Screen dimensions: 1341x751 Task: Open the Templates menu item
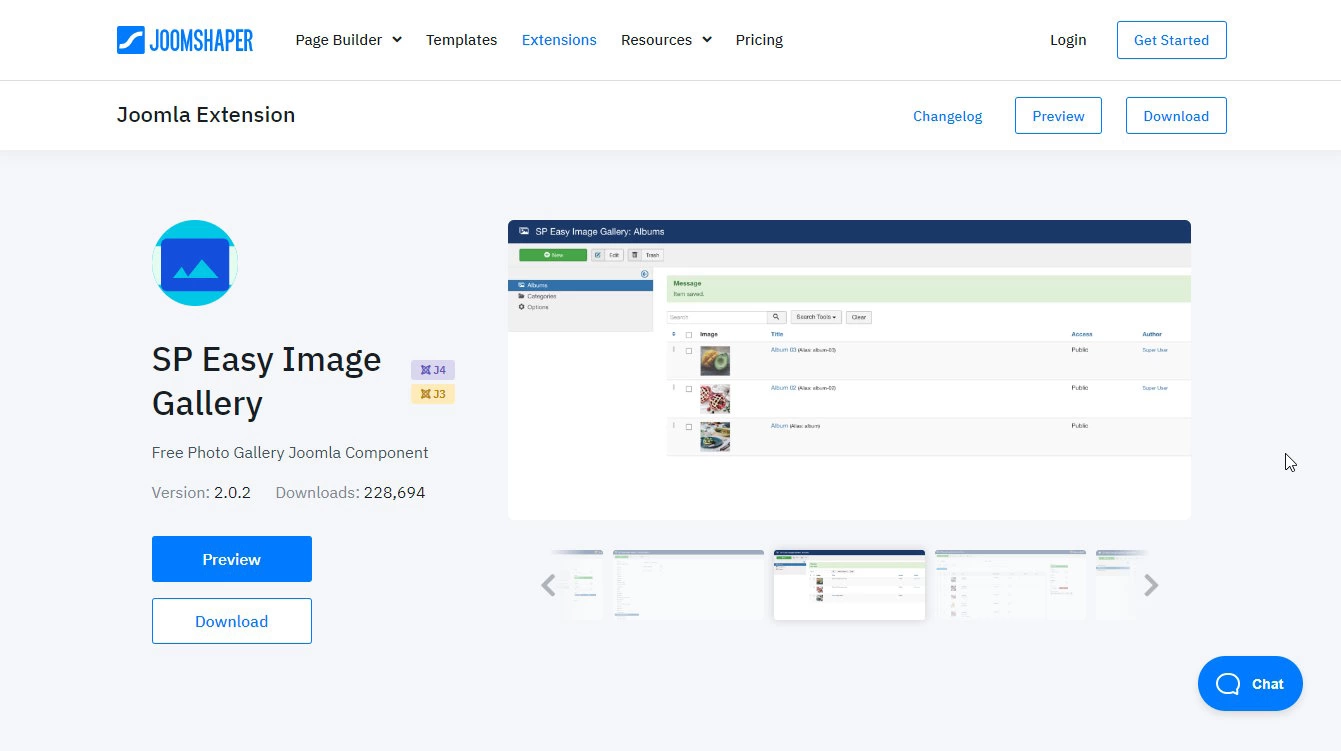tap(461, 40)
